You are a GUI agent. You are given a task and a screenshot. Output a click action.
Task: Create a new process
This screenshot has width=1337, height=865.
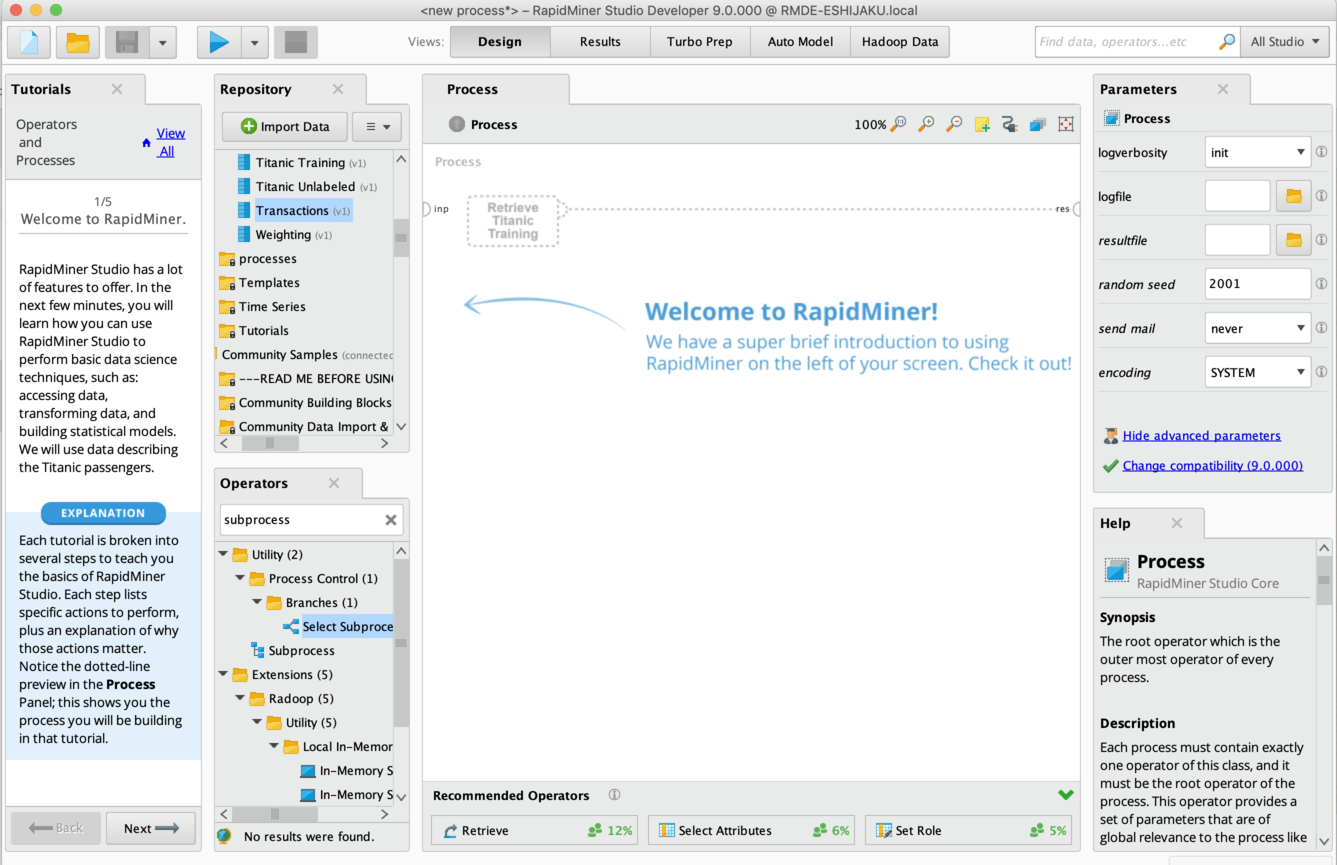(x=27, y=41)
